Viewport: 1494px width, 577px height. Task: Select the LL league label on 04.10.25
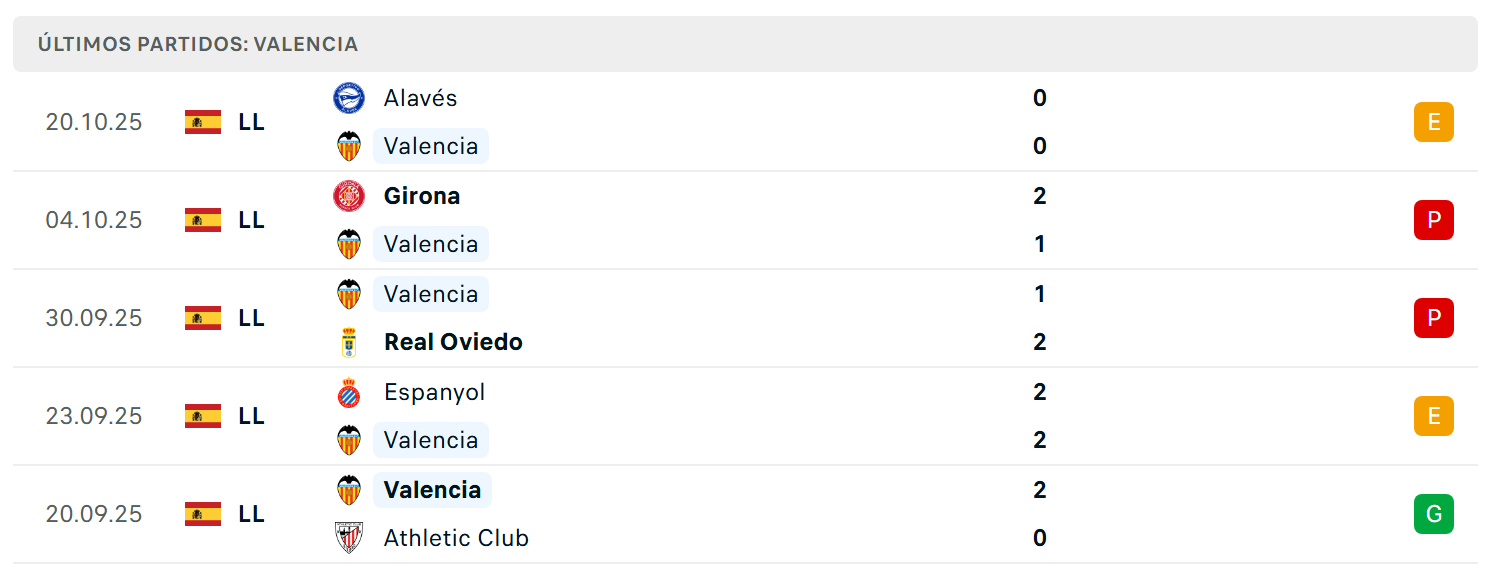tap(252, 220)
